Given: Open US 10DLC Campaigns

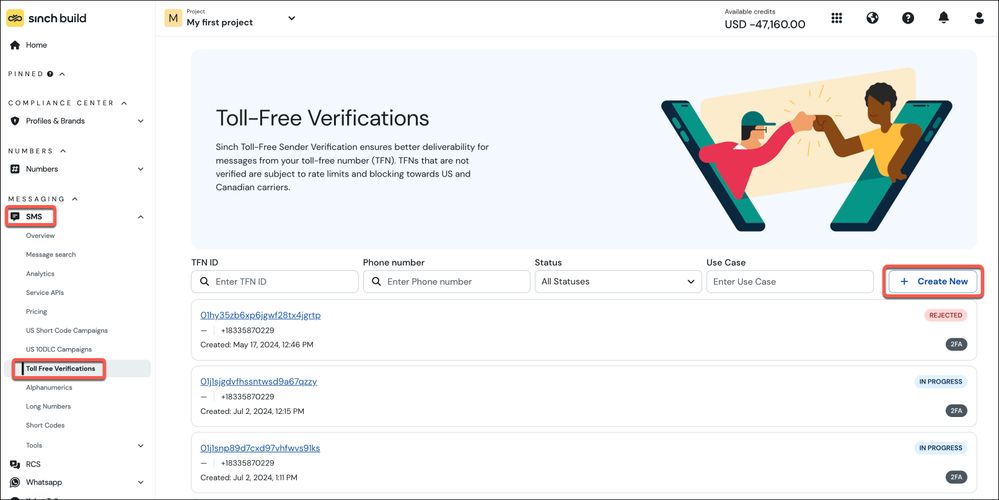Looking at the screenshot, I should click(59, 350).
